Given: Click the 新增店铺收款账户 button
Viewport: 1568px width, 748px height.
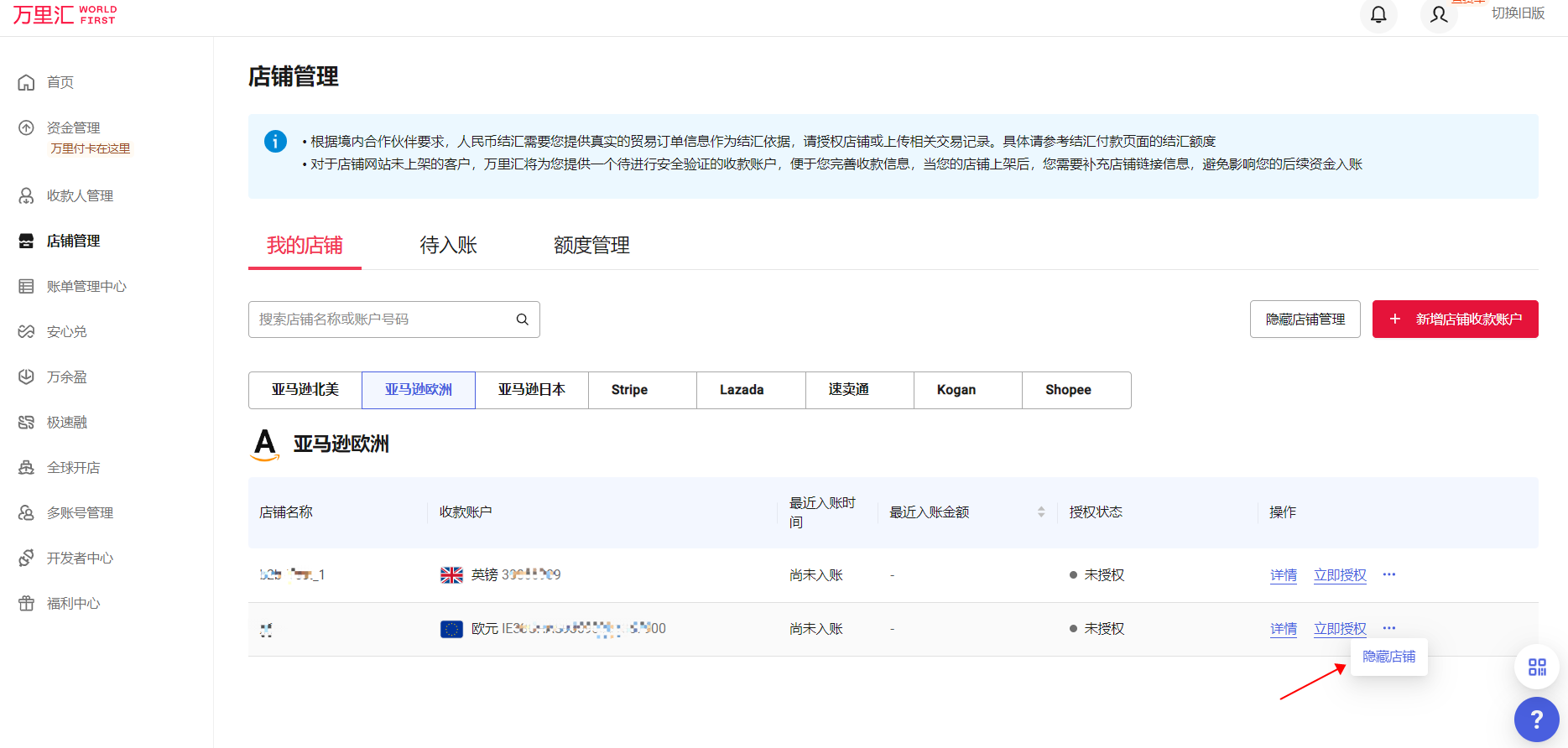Looking at the screenshot, I should (x=1455, y=319).
